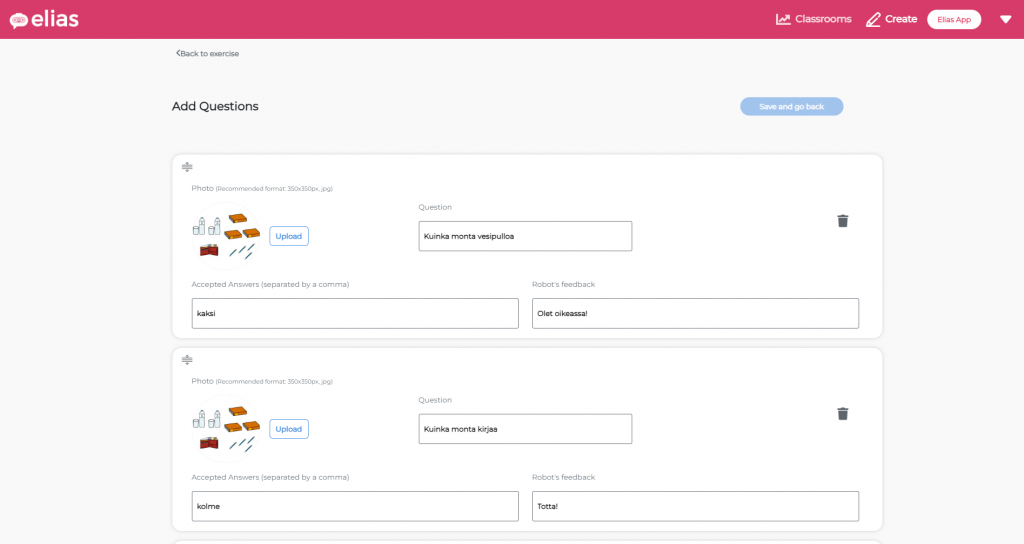Click accepted answers field containing 'kaksi'
This screenshot has width=1024, height=544.
tap(355, 313)
